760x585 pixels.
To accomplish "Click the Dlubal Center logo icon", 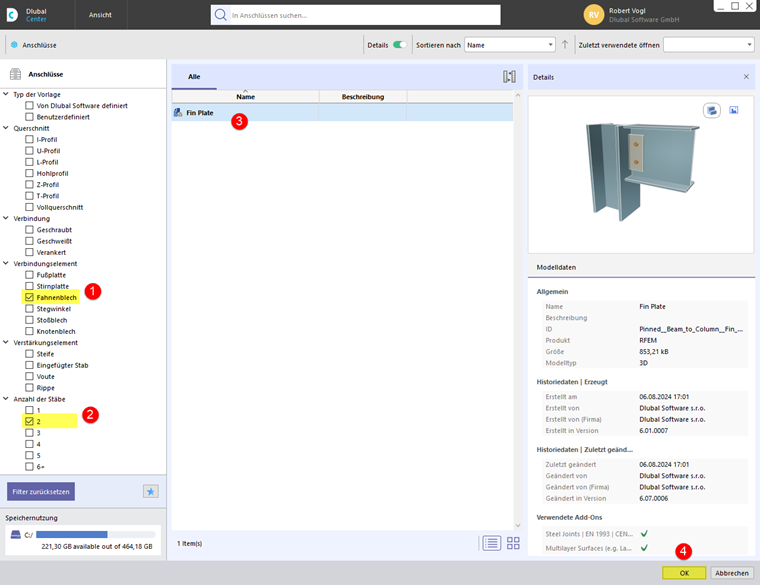I will (12, 15).
